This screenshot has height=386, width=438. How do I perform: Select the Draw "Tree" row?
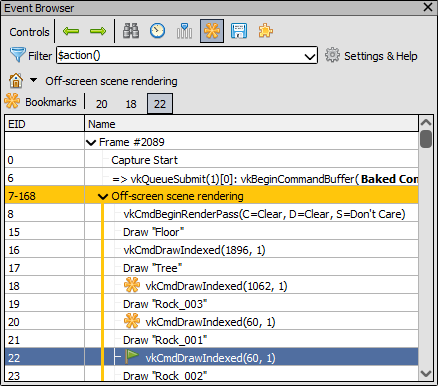pos(212,268)
